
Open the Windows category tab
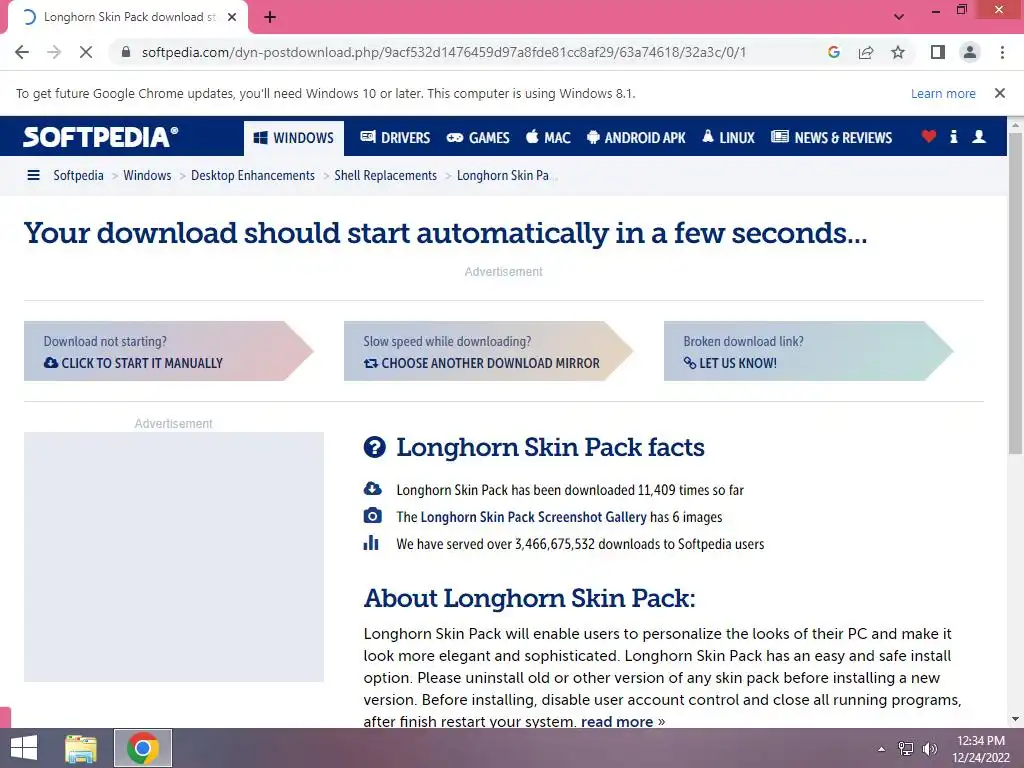pos(294,138)
